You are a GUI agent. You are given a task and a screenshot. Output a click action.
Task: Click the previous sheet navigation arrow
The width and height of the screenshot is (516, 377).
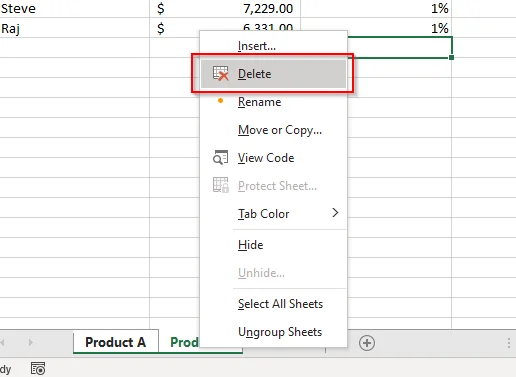[2, 342]
